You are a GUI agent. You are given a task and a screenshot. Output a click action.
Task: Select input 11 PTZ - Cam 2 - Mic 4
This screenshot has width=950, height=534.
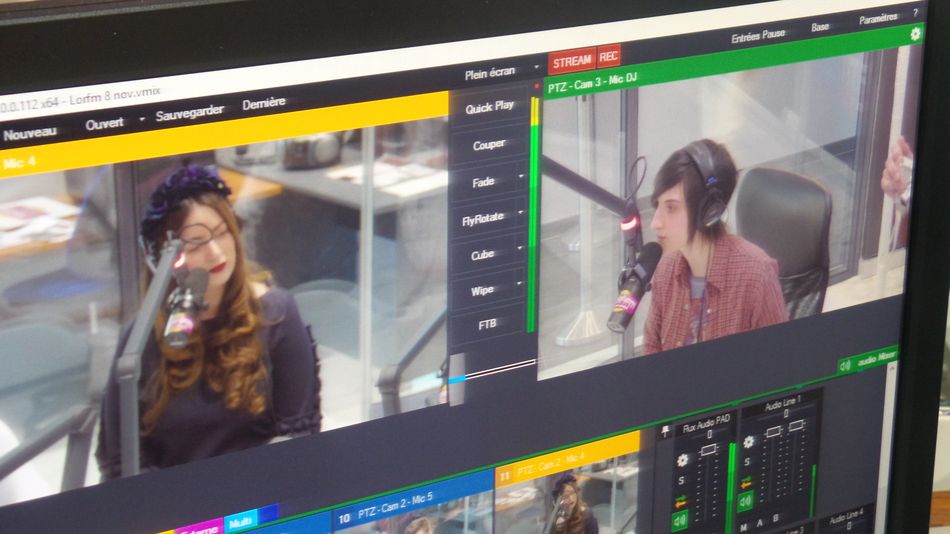568,483
